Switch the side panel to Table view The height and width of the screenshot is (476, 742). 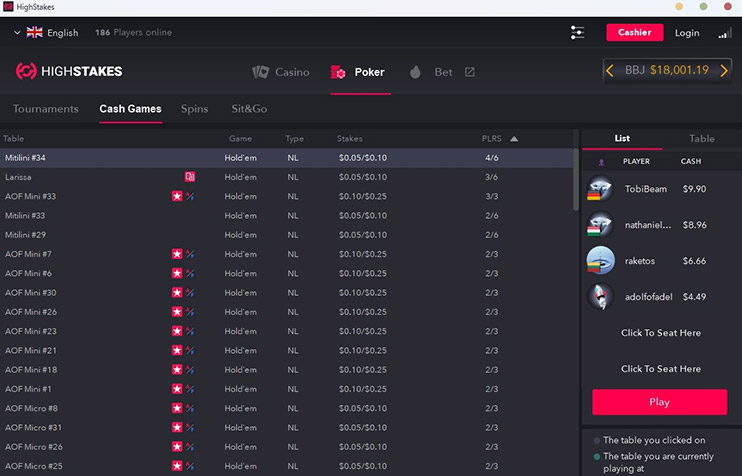pos(702,139)
